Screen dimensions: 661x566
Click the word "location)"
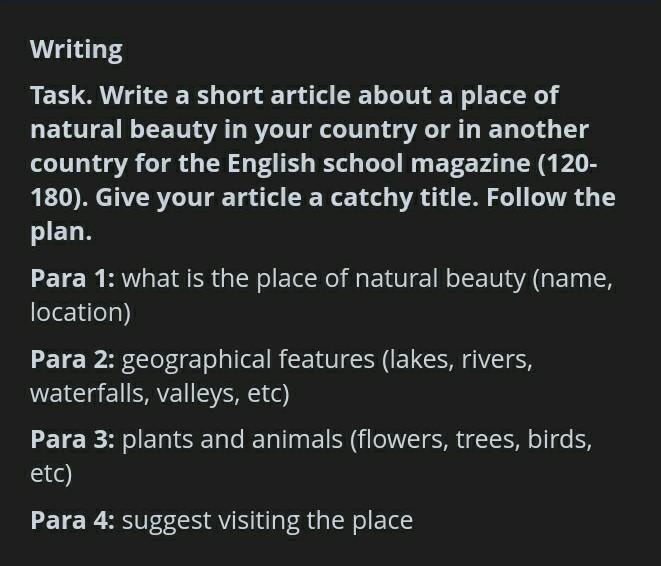[x=80, y=312]
